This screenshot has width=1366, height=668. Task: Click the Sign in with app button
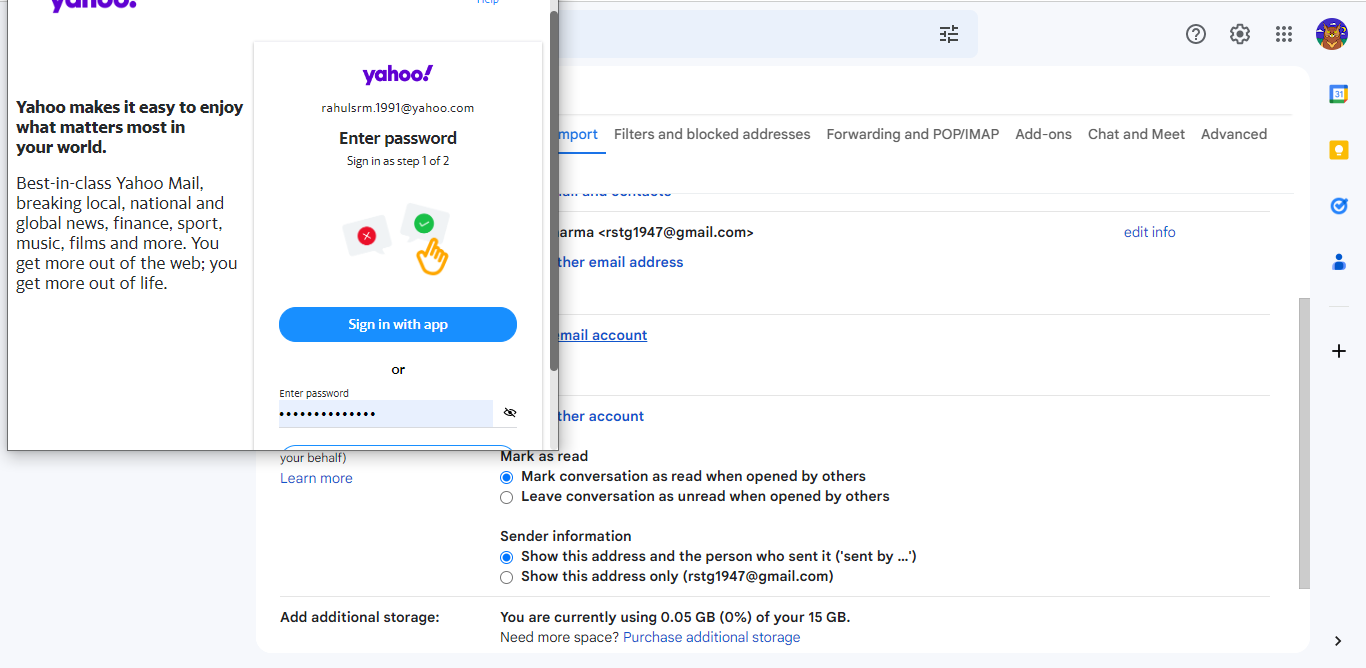(398, 324)
